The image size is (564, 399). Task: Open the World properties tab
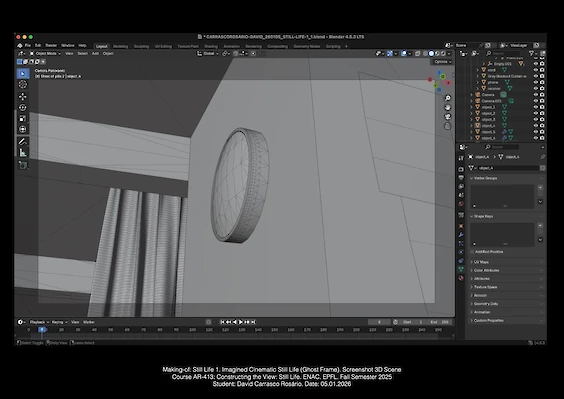461,204
